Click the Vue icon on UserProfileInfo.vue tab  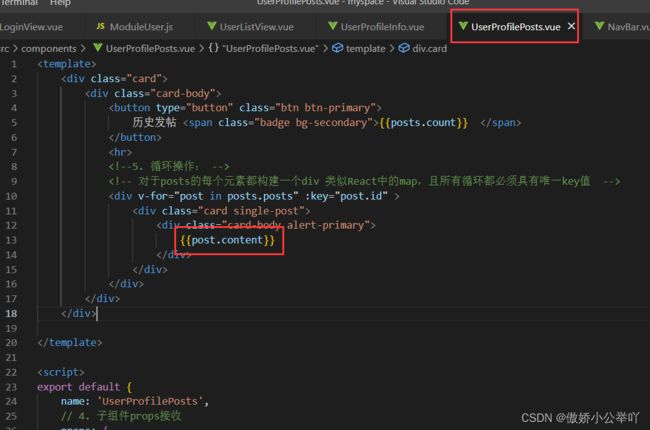[333, 26]
